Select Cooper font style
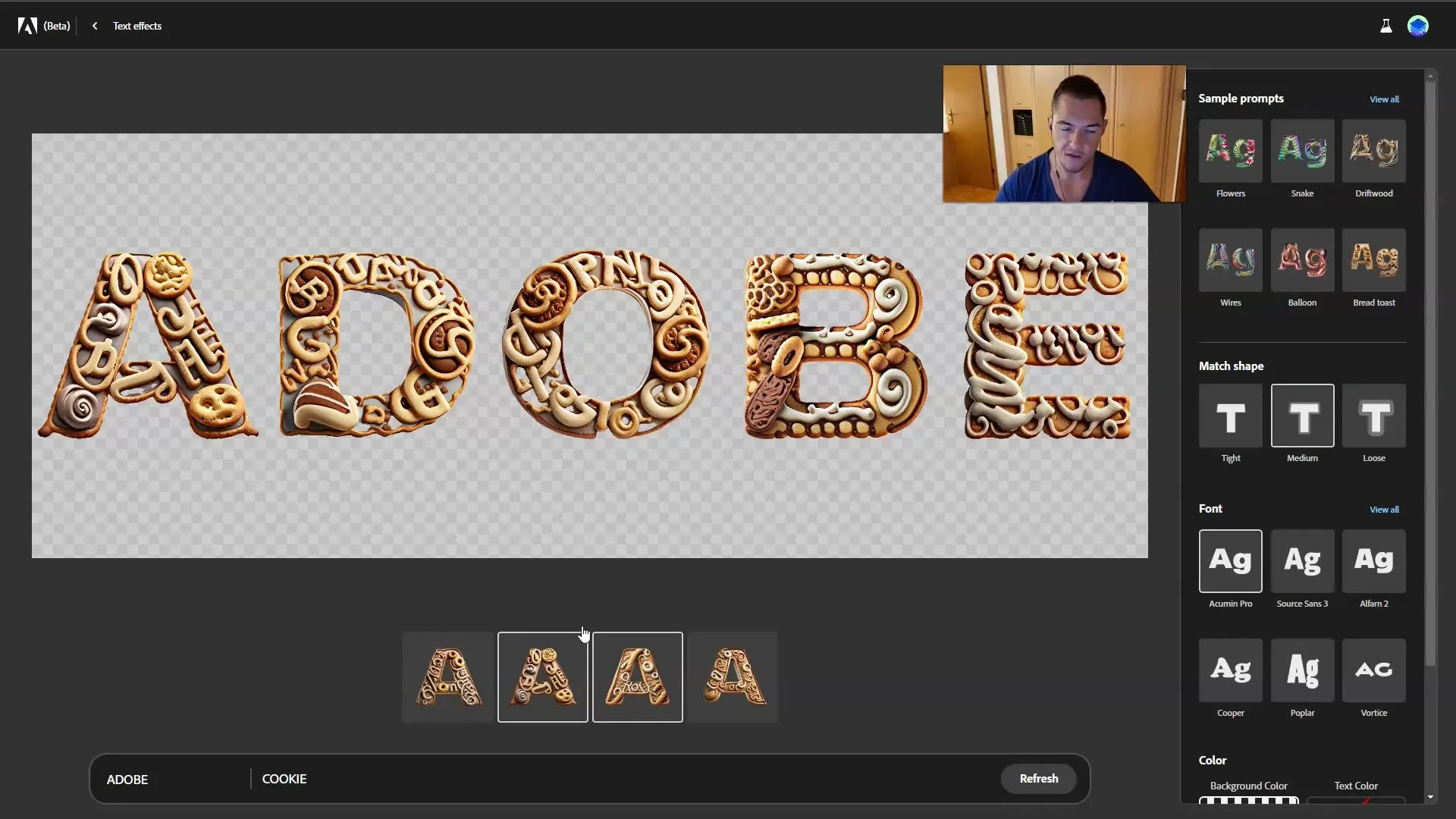Image resolution: width=1456 pixels, height=819 pixels. tap(1230, 670)
